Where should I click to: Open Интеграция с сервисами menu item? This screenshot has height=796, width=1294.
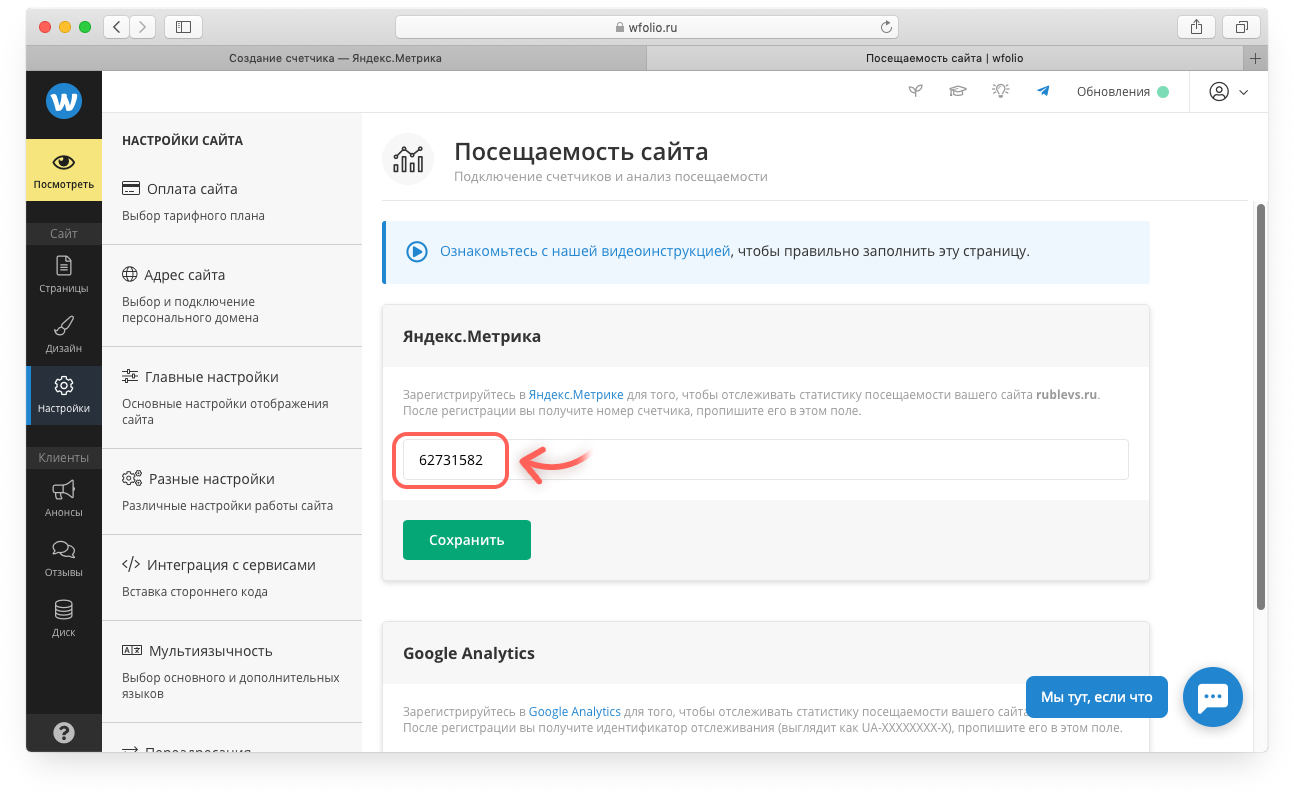click(x=232, y=577)
